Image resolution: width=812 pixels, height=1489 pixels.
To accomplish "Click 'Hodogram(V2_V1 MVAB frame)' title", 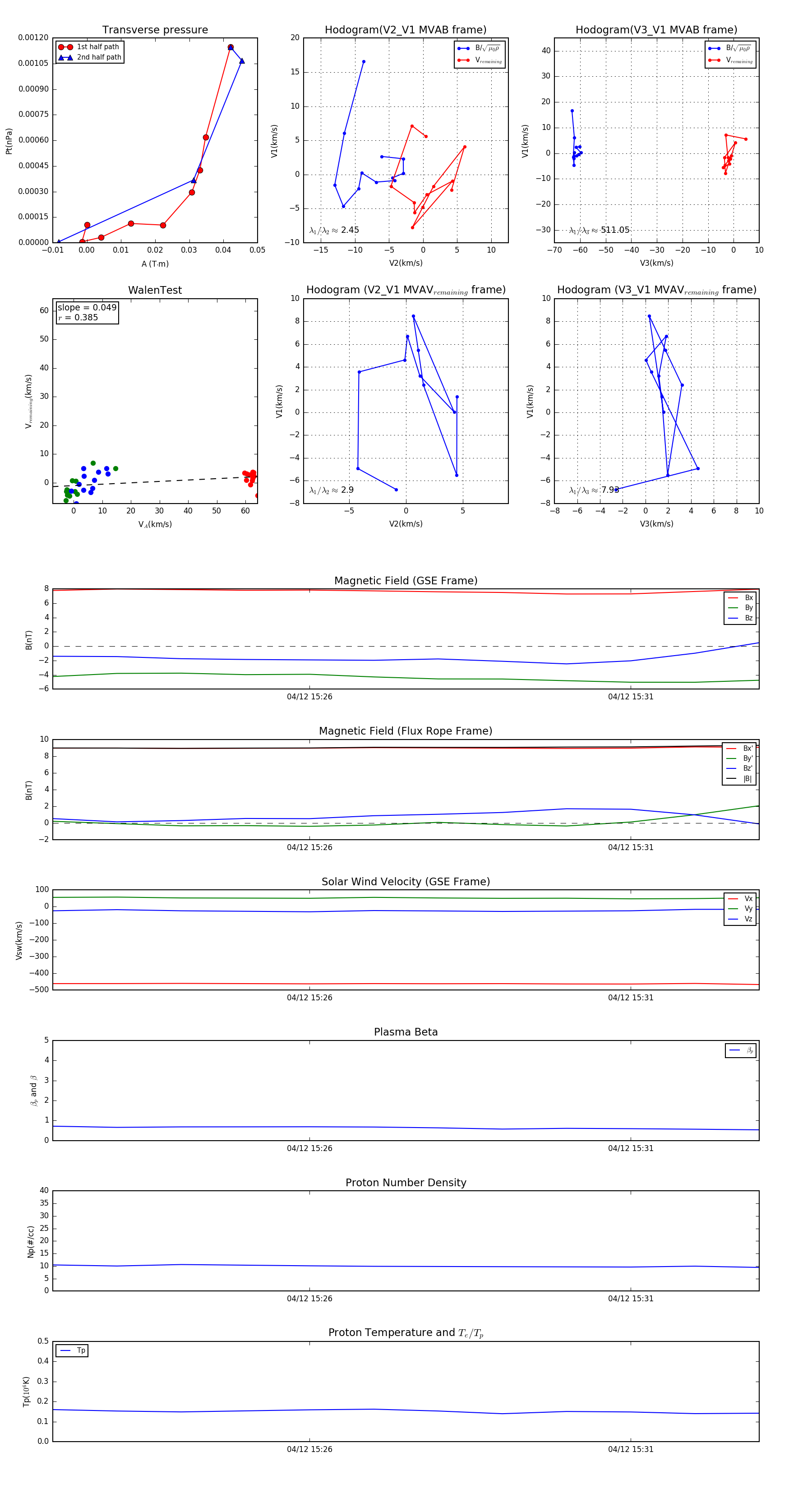I will 406,30.
